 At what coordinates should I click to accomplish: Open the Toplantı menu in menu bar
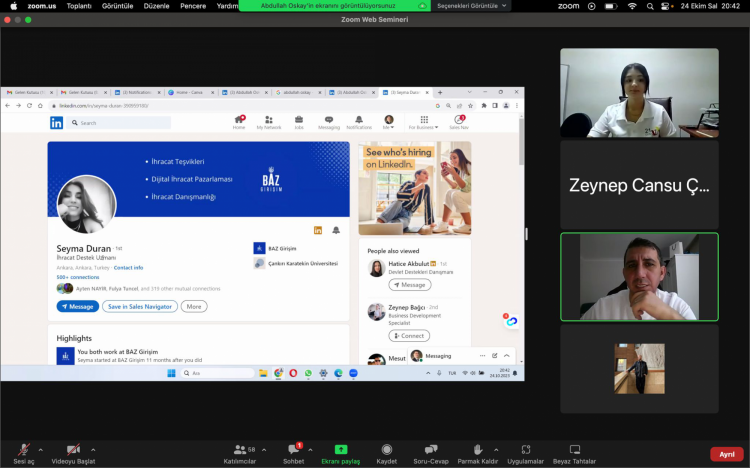(x=79, y=6)
